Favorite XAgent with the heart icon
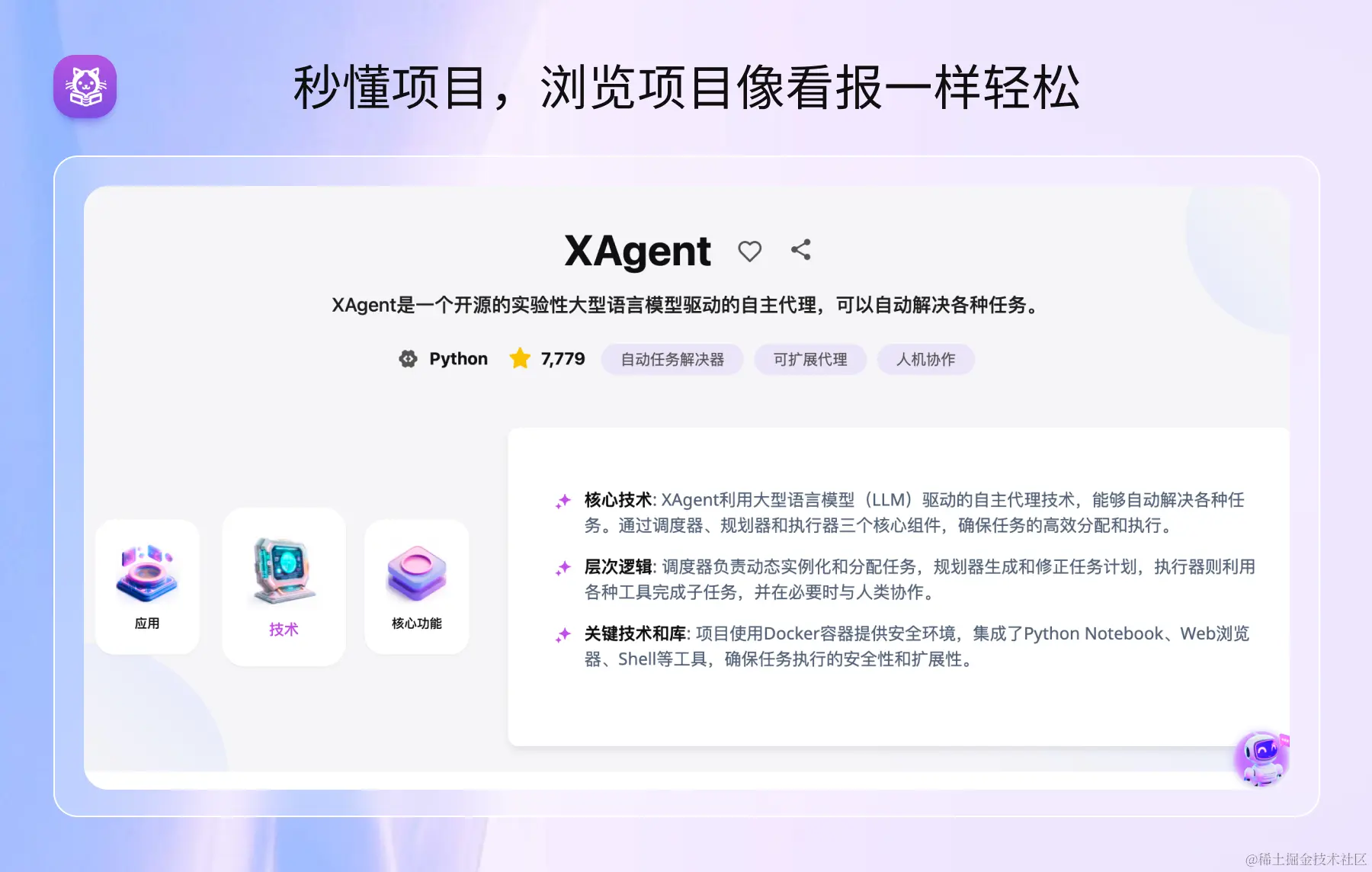The height and width of the screenshot is (872, 1372). 749,251
